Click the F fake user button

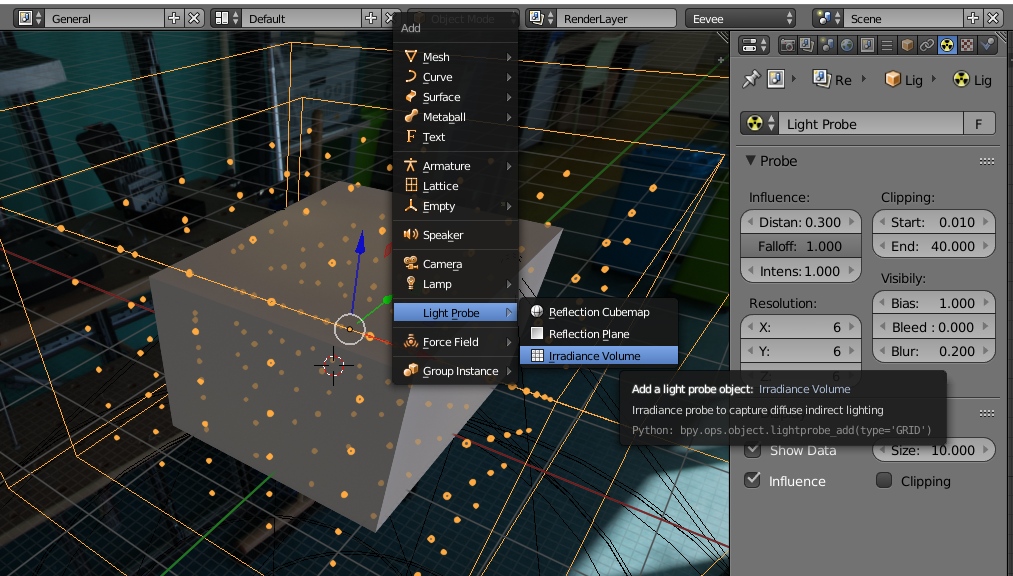coord(979,124)
